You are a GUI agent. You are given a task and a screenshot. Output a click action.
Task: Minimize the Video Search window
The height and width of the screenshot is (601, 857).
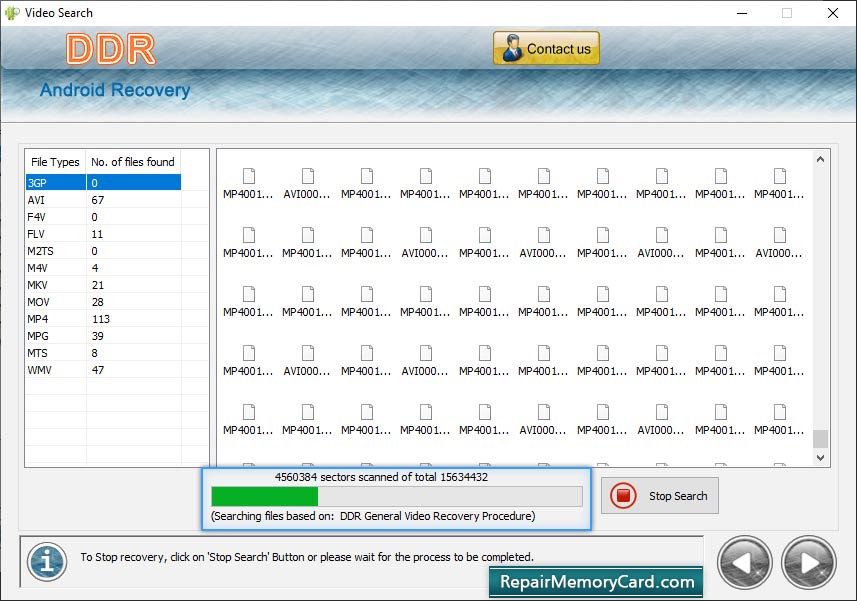click(742, 13)
